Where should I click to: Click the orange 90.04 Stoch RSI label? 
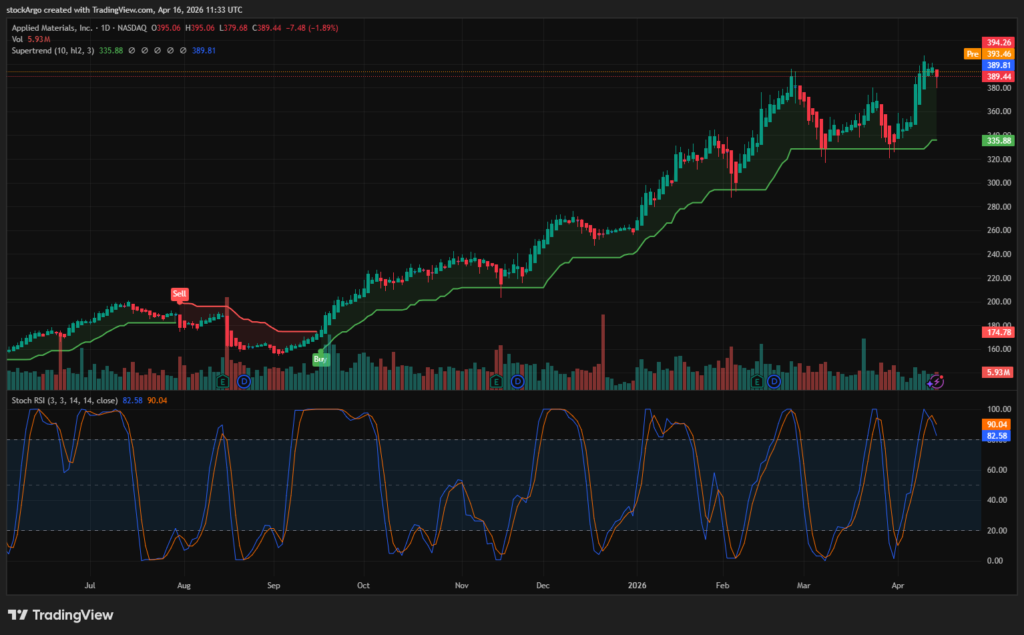pyautogui.click(x=999, y=424)
